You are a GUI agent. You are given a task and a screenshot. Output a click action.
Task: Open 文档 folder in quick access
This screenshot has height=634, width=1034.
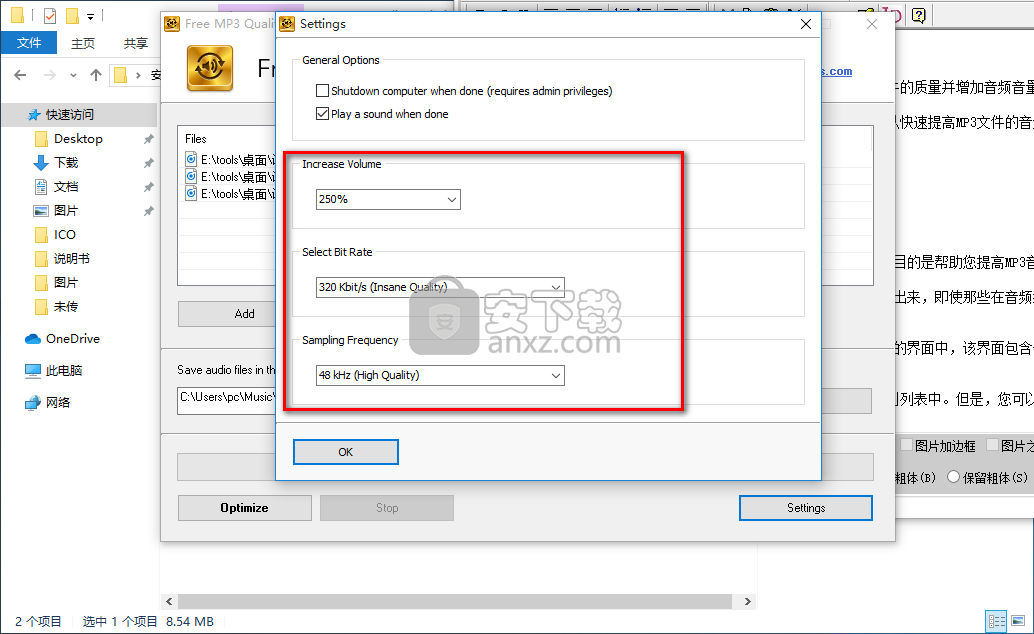point(66,187)
